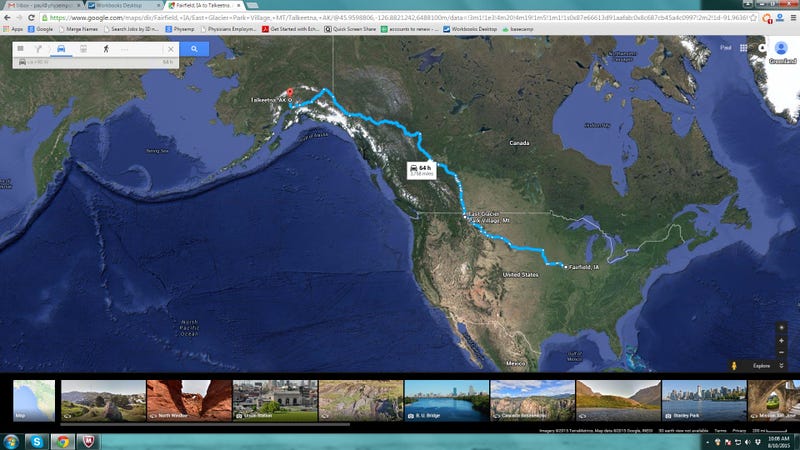Open the North Window photo thumbnail
800x450 pixels.
189,401
